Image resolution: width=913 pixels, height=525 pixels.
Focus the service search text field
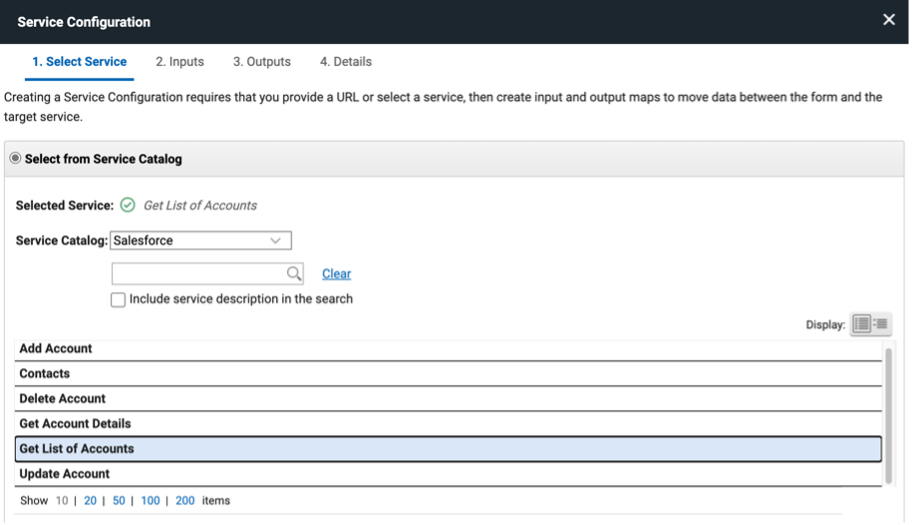[198, 274]
